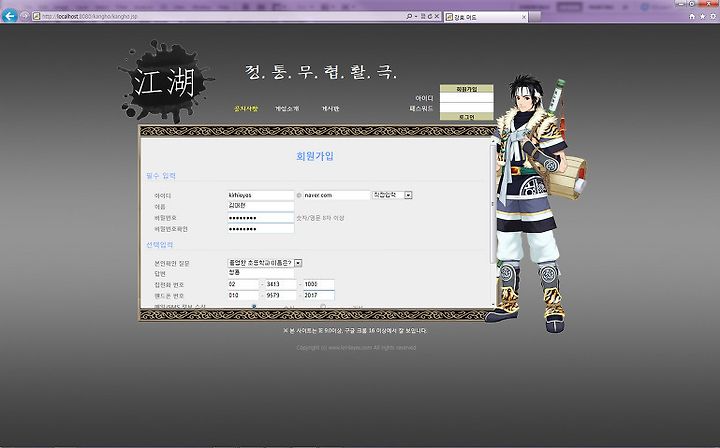Viewport: 720px width, 448px height.
Task: Focus the login 아이디 field
Action: point(467,98)
